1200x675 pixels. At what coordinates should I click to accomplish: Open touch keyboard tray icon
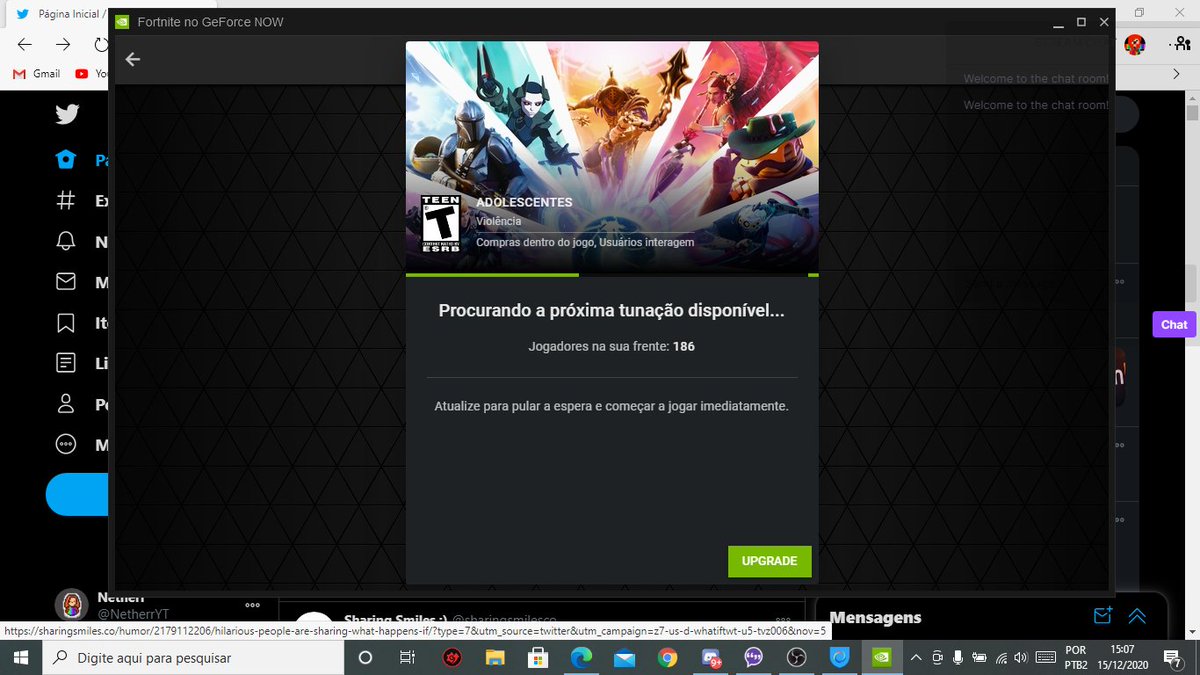click(1046, 658)
